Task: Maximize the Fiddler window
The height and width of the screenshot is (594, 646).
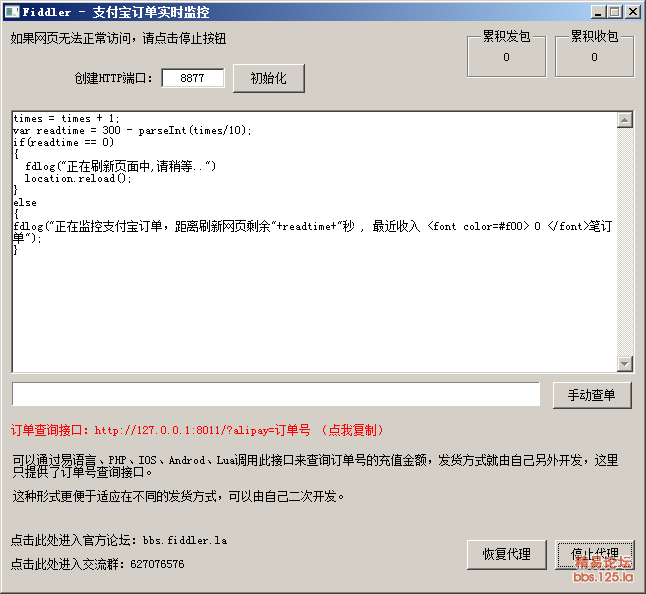Action: click(615, 12)
